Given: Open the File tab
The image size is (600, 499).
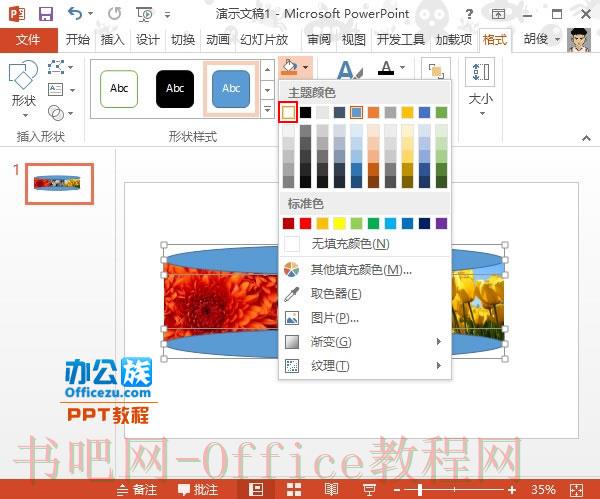Looking at the screenshot, I should 28,39.
